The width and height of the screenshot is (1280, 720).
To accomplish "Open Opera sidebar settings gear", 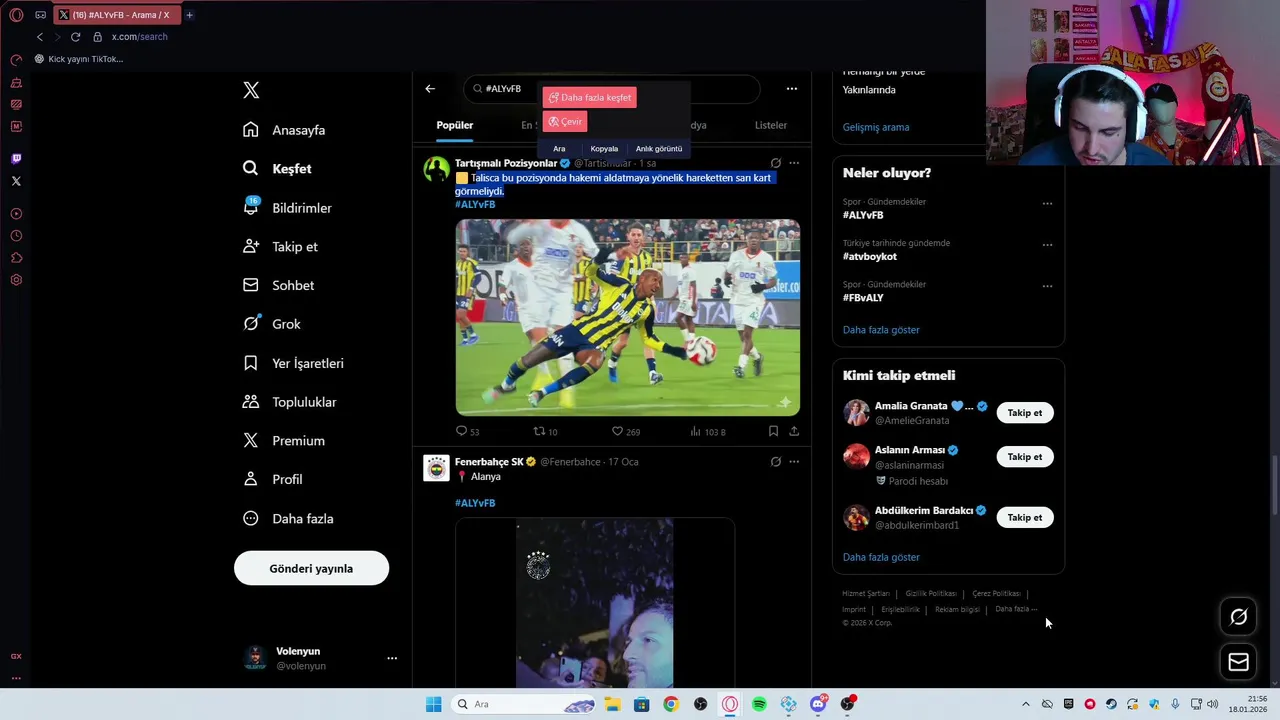I will coord(16,280).
